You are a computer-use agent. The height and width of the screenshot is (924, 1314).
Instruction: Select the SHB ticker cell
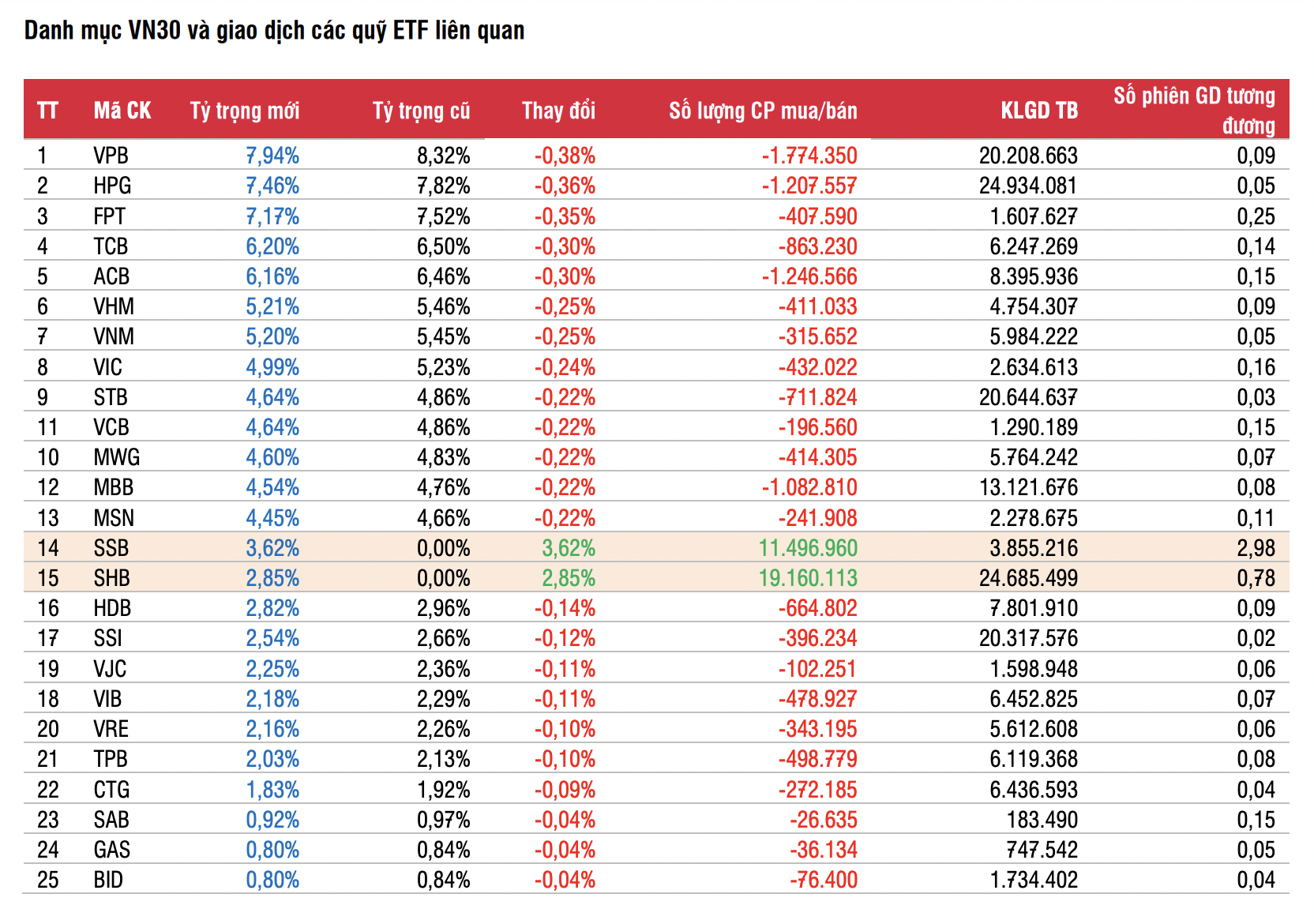[x=111, y=578]
